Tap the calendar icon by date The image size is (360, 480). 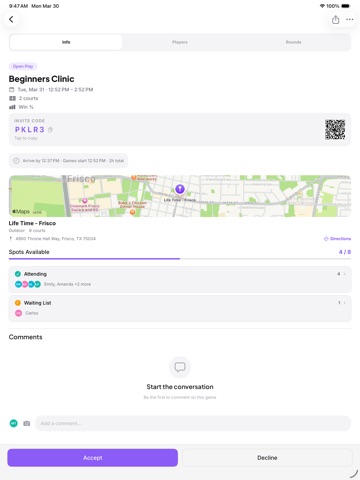(x=12, y=89)
